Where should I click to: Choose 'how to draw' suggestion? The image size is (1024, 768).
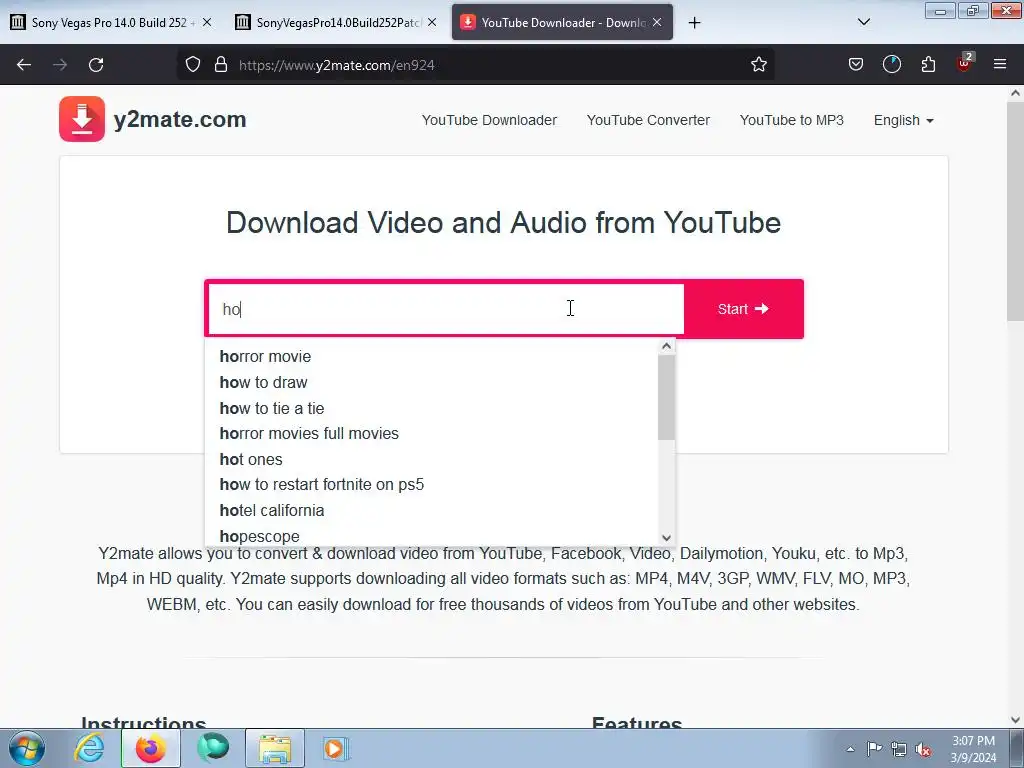431,382
